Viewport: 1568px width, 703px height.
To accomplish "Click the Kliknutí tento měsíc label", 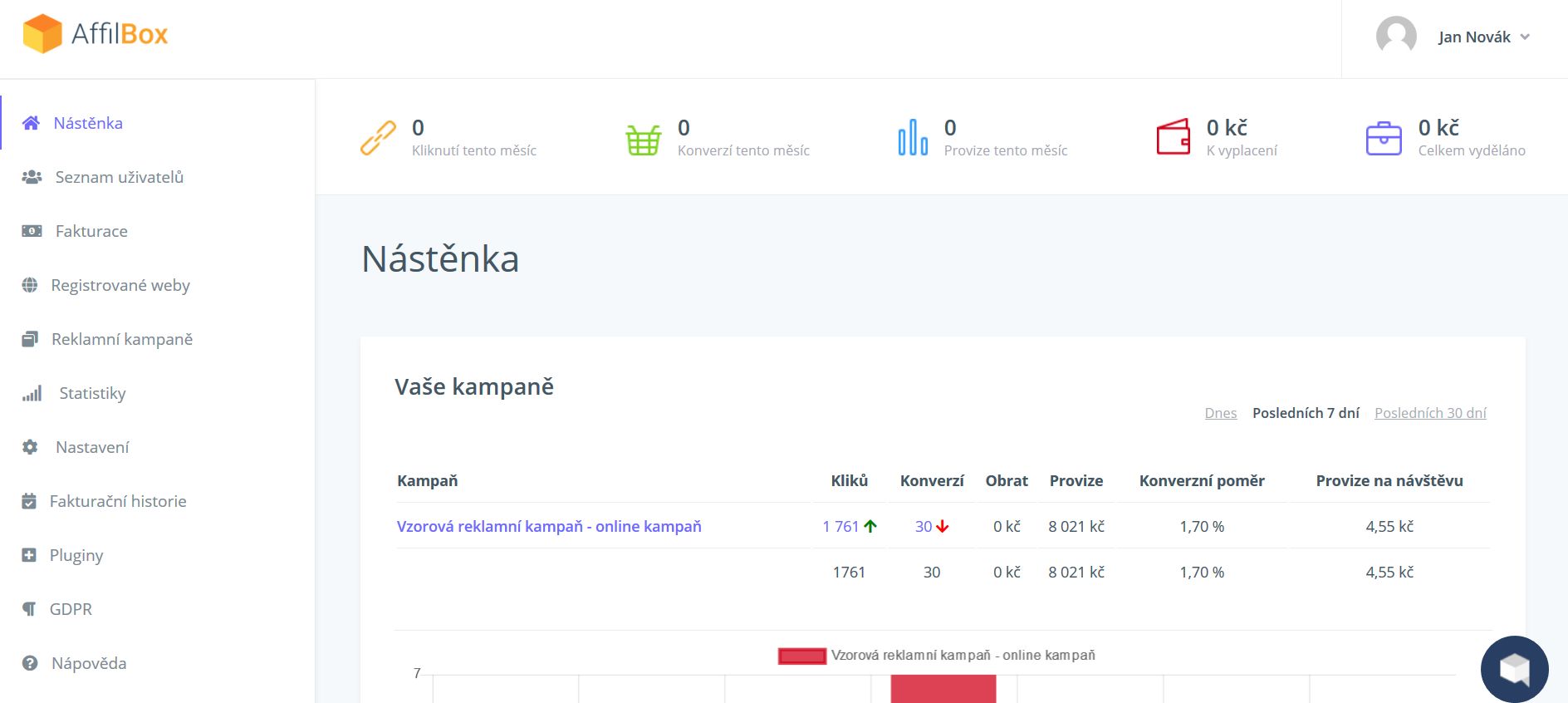I will pyautogui.click(x=474, y=150).
